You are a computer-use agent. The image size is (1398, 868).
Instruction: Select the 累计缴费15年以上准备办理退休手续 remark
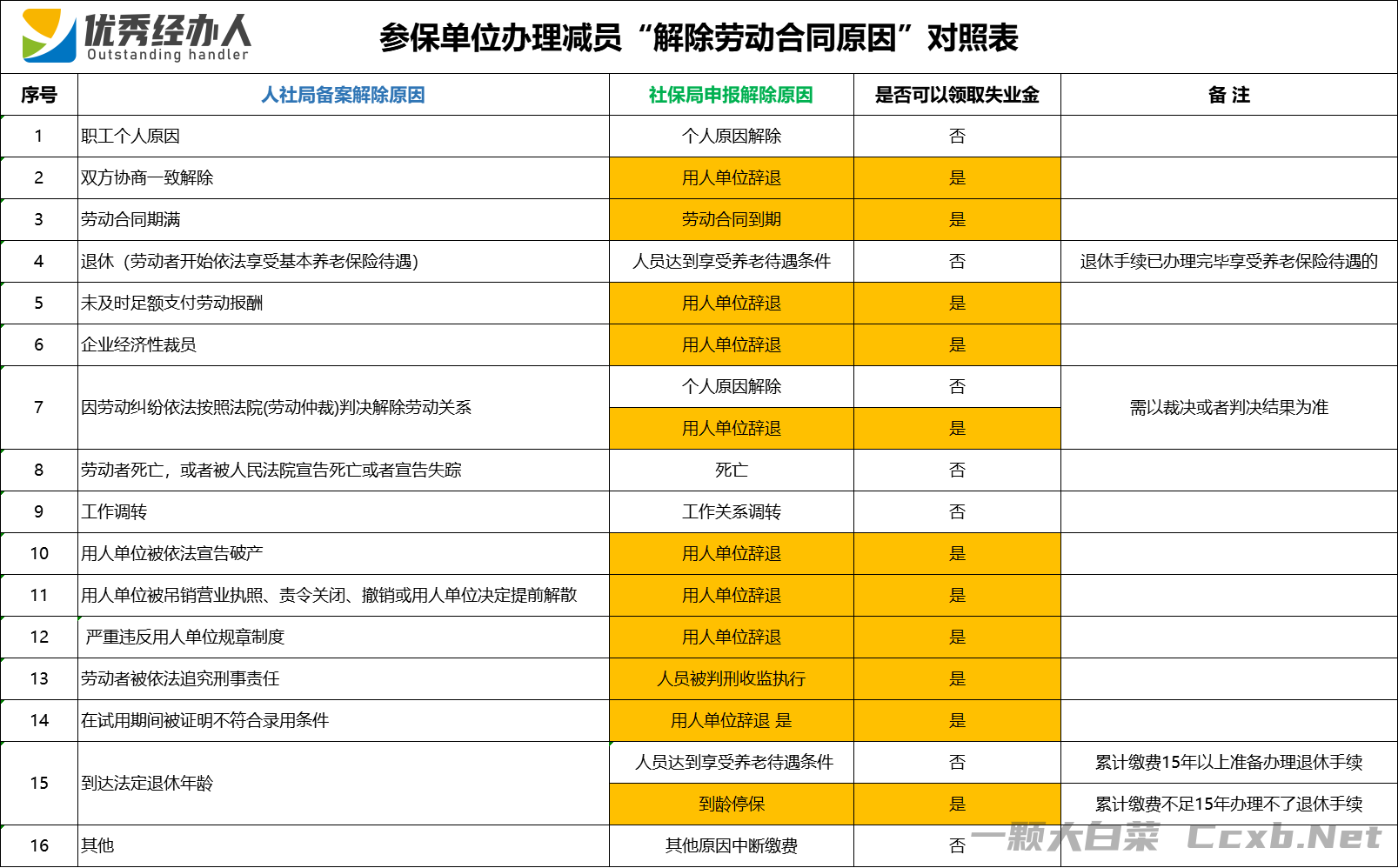[x=1228, y=763]
